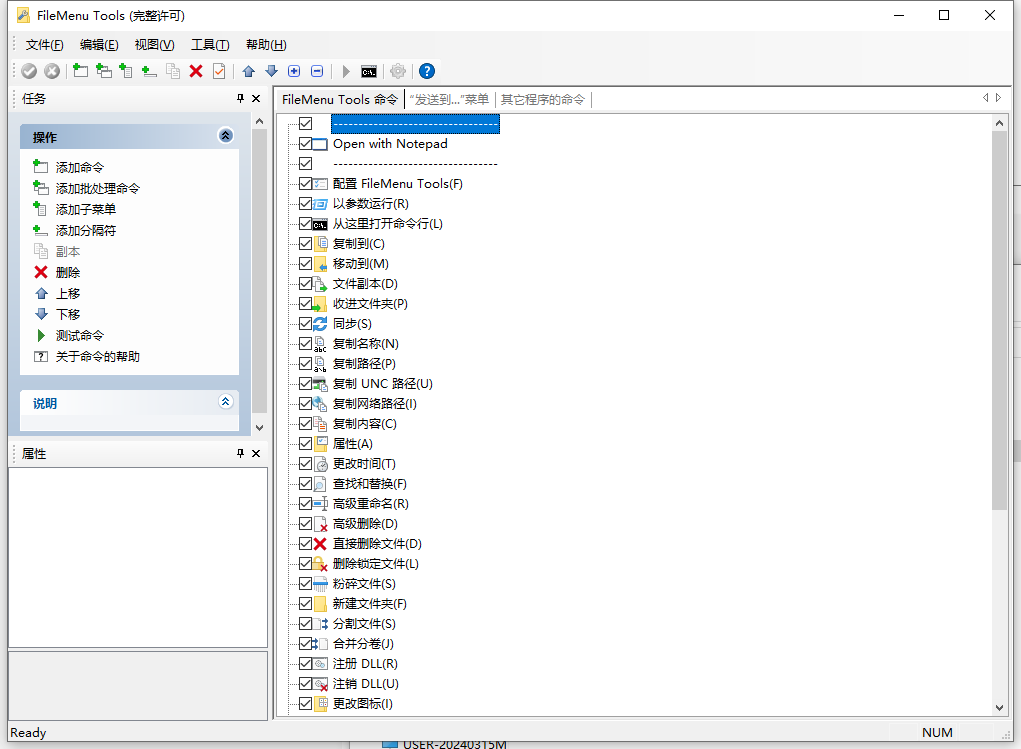Click the Collapse All minus toolbar icon
The image size is (1021, 749).
[x=317, y=71]
